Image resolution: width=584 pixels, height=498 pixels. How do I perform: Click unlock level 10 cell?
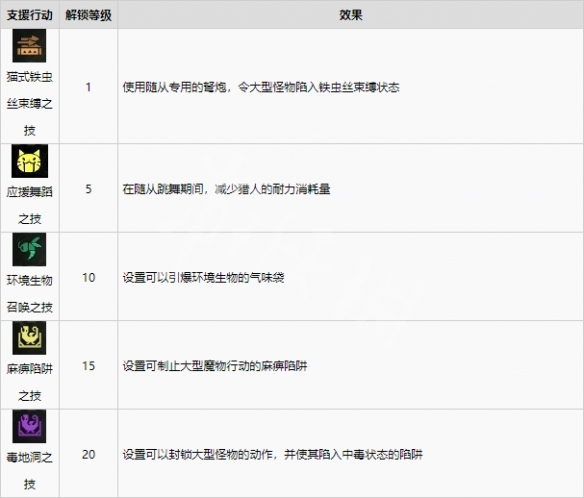(x=89, y=277)
